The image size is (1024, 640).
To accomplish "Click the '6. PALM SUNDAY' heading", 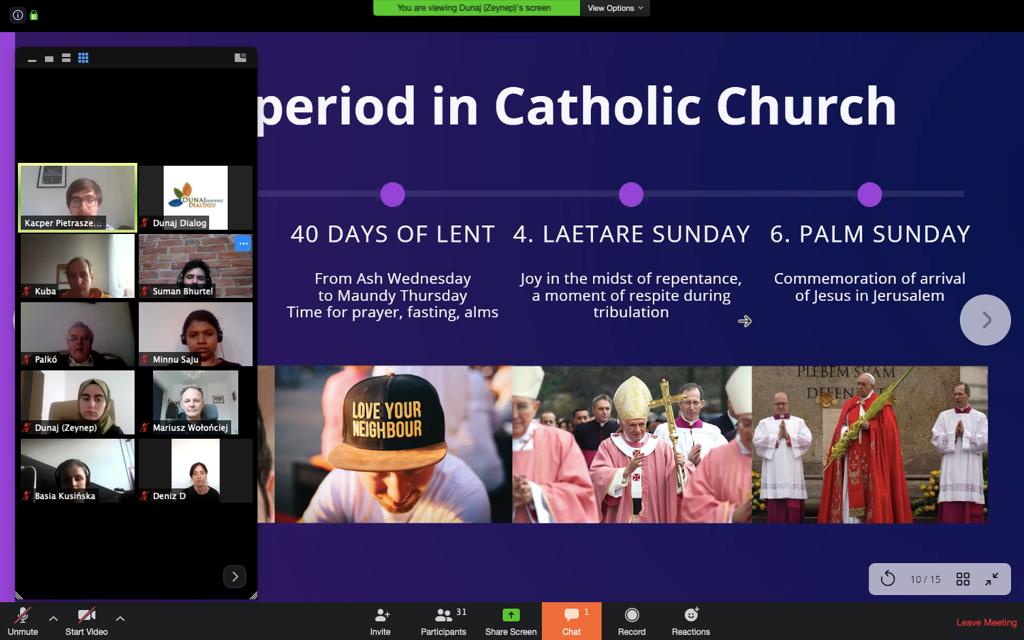I will coord(870,234).
